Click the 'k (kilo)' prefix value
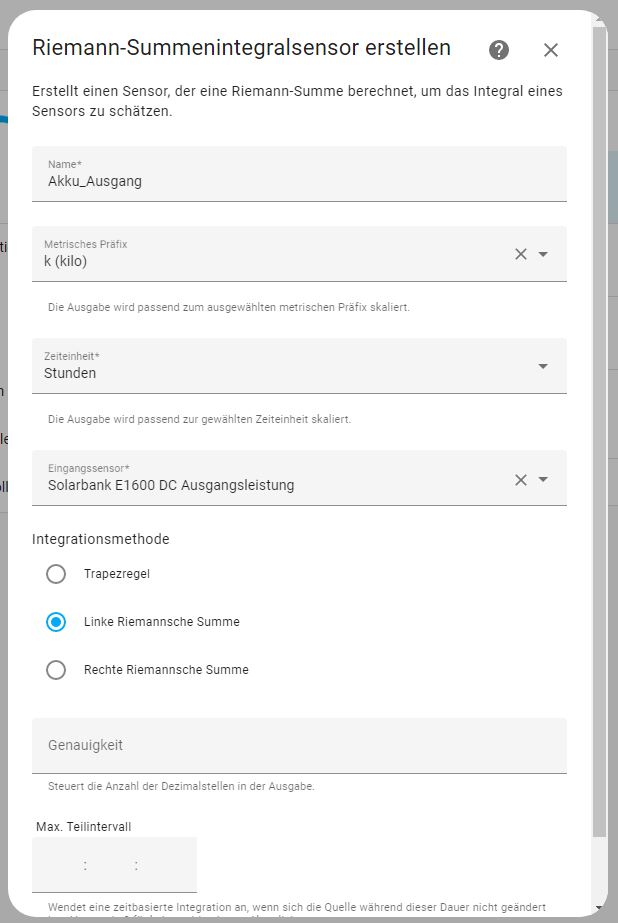The height and width of the screenshot is (923, 618). 66,262
